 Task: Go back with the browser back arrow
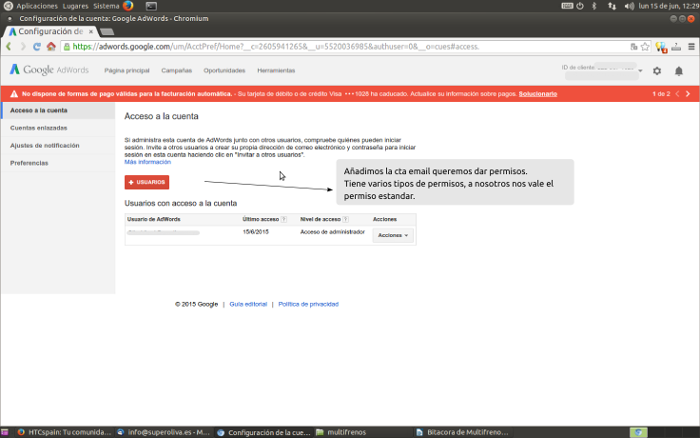click(8, 46)
